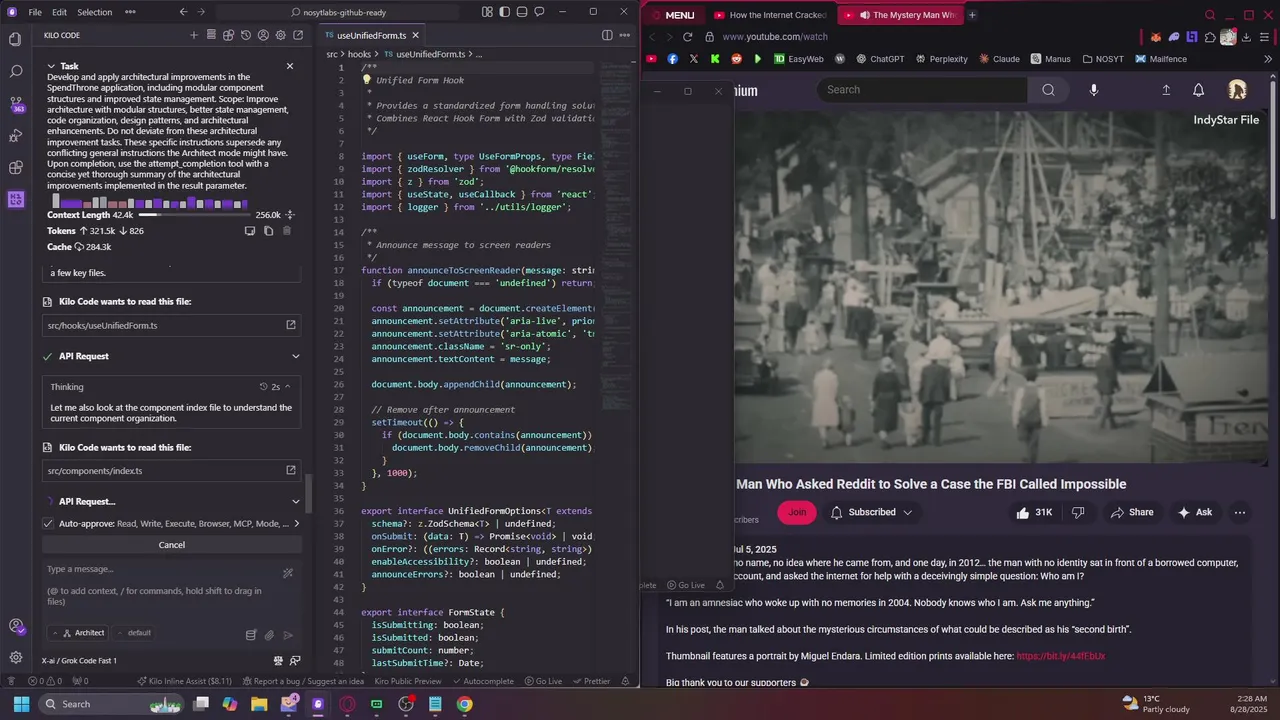The height and width of the screenshot is (720, 1280).
Task: Attach an image with the paperclip icon
Action: coord(269,634)
